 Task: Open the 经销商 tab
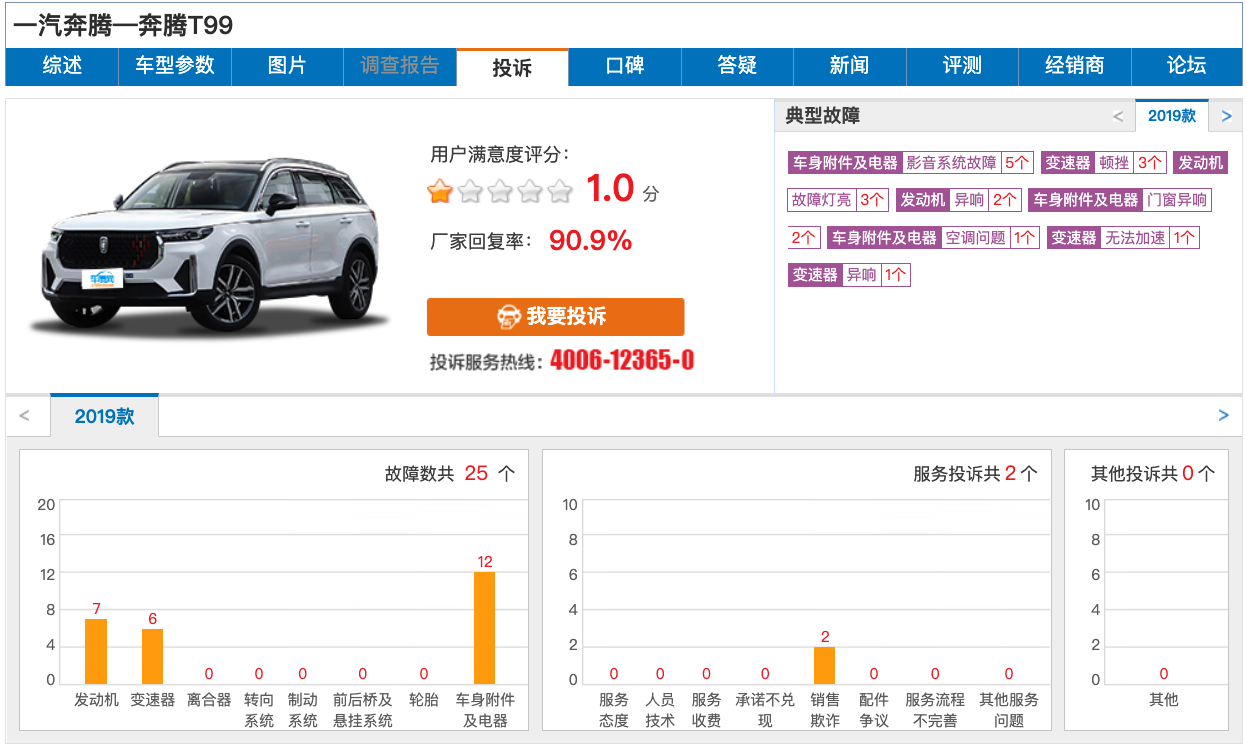tap(1075, 66)
